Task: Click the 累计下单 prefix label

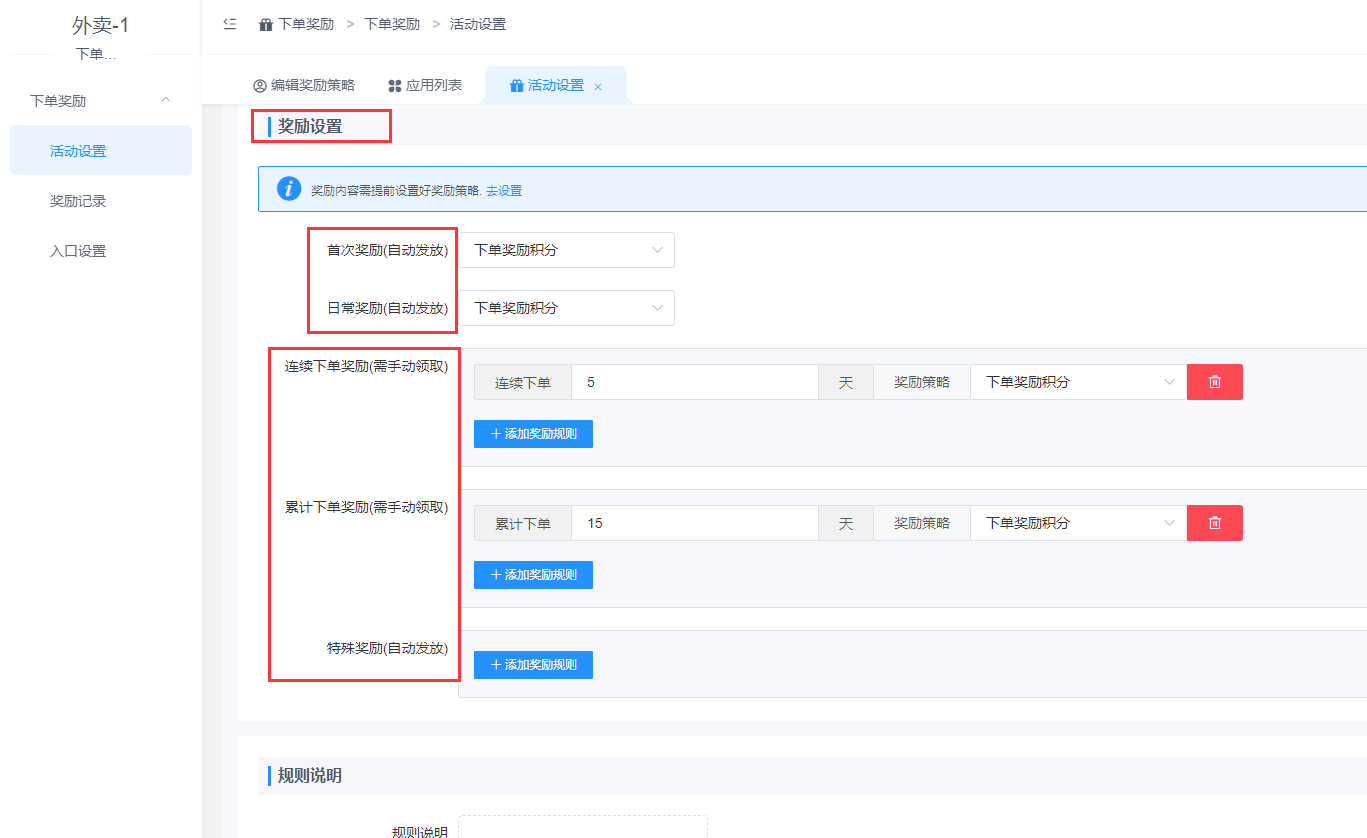Action: tap(523, 523)
